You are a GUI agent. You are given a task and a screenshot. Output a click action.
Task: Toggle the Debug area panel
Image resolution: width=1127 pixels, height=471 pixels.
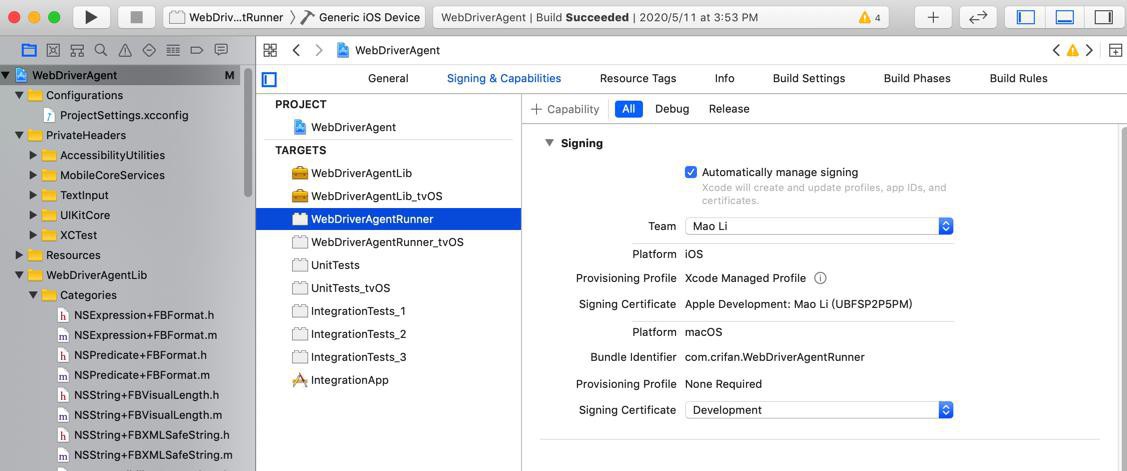coord(1064,17)
